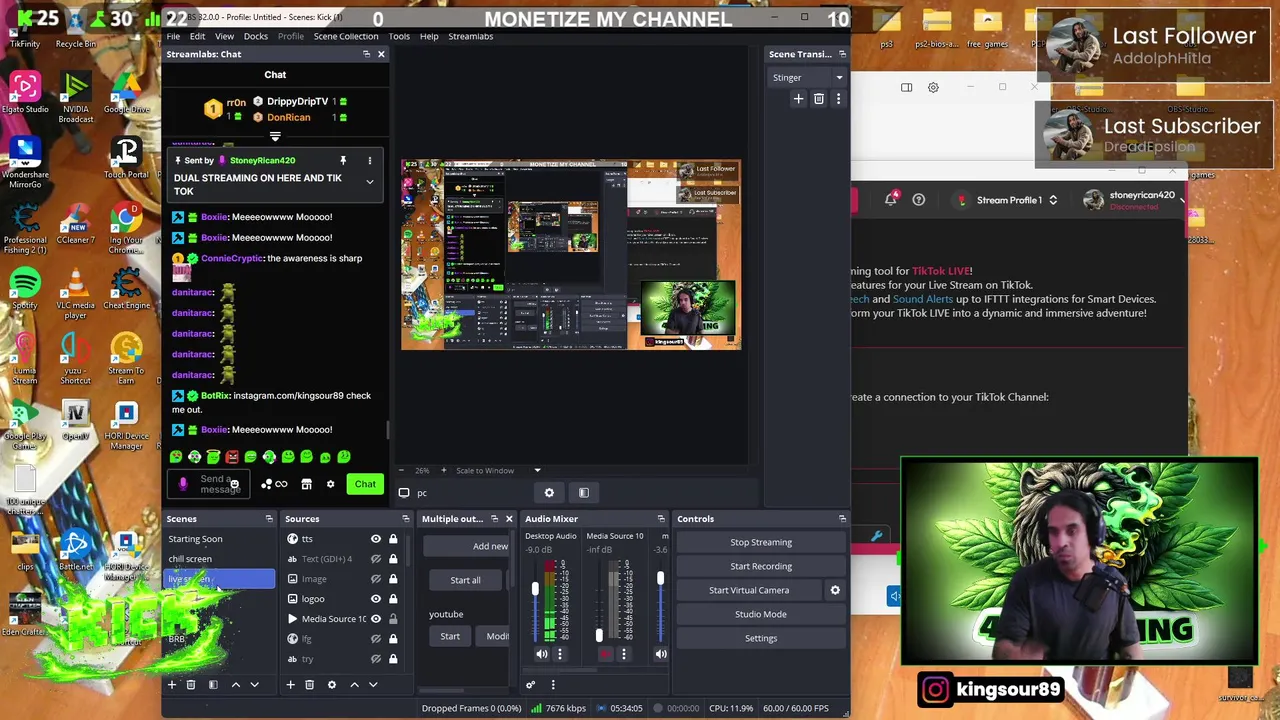Open virtual camera settings gear
Screen dimensions: 1280x720
[835, 590]
